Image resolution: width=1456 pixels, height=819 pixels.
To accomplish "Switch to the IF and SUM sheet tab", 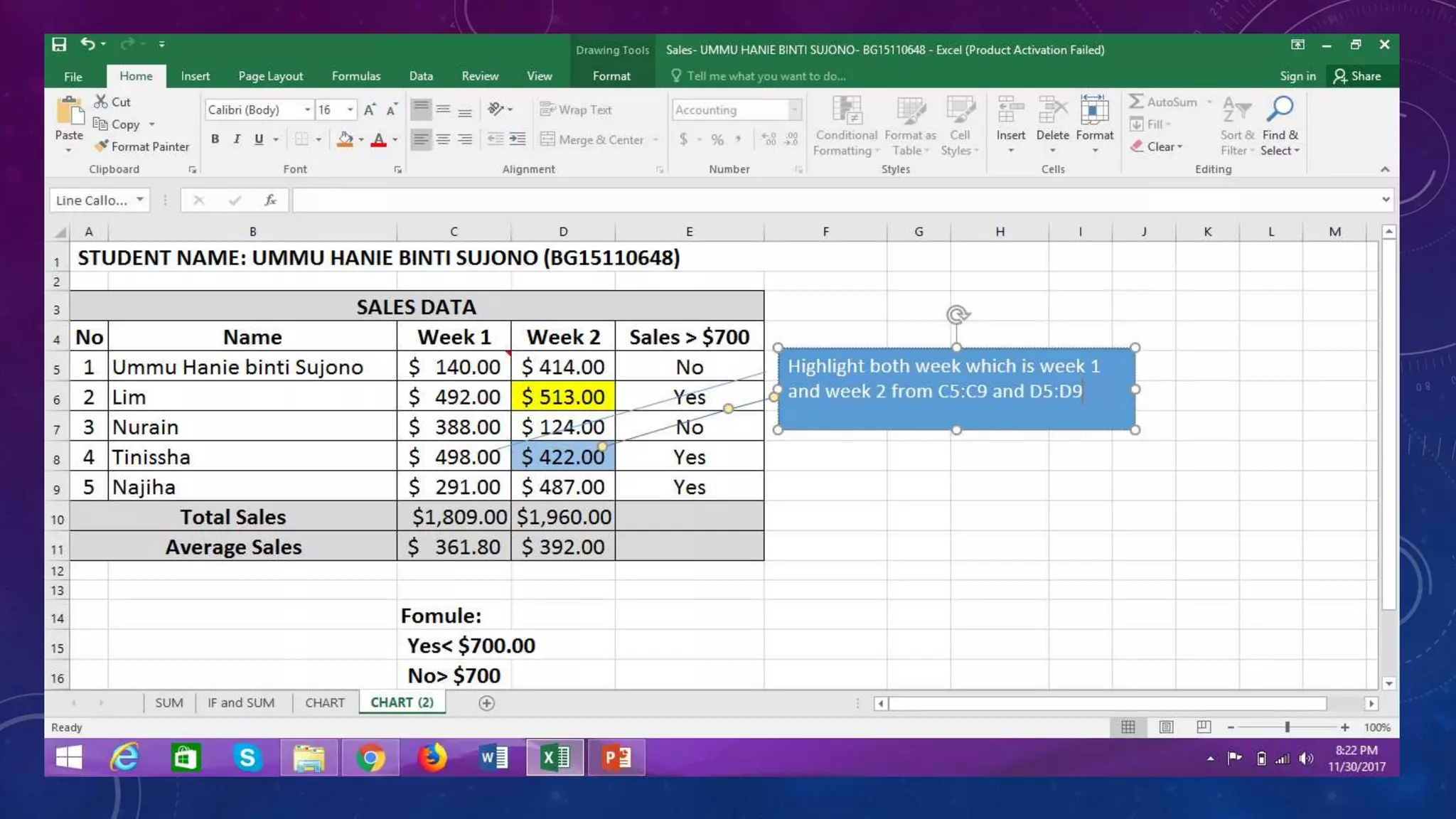I will click(241, 703).
